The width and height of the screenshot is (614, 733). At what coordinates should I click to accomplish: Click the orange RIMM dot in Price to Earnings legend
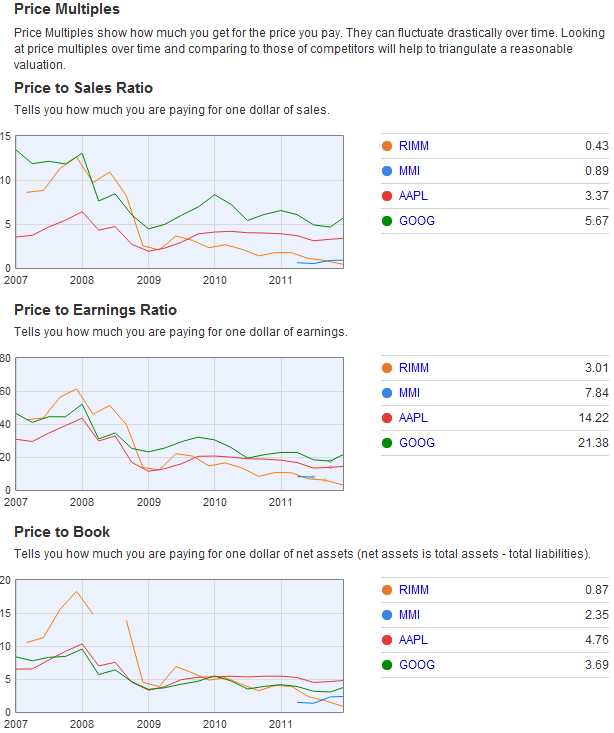(x=387, y=368)
